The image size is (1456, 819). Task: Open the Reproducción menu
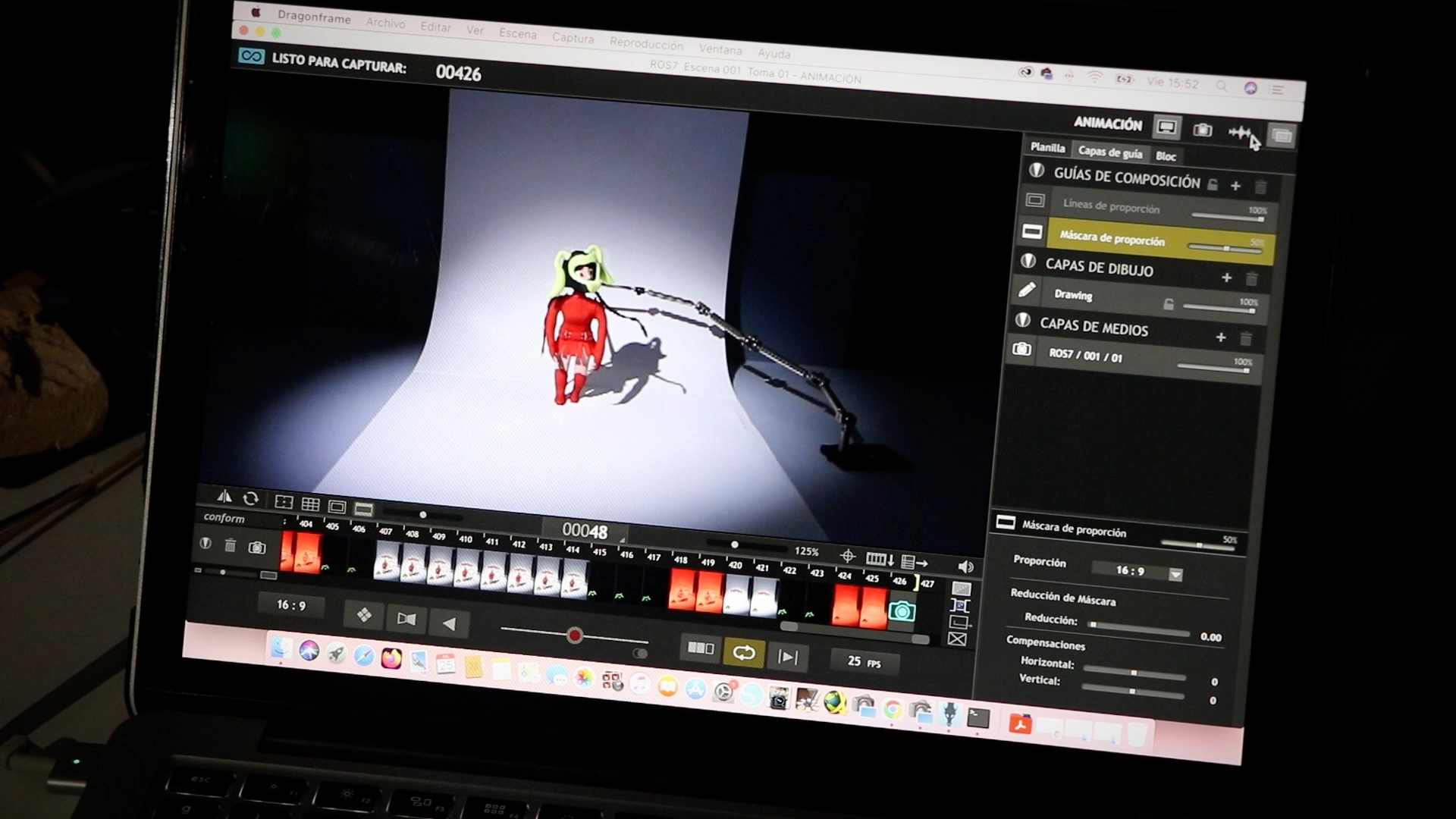point(646,44)
